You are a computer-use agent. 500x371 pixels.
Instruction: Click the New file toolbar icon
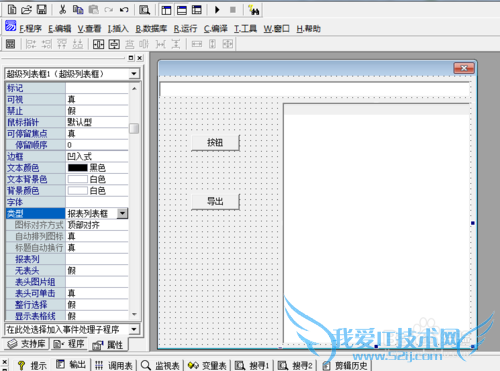coord(12,10)
